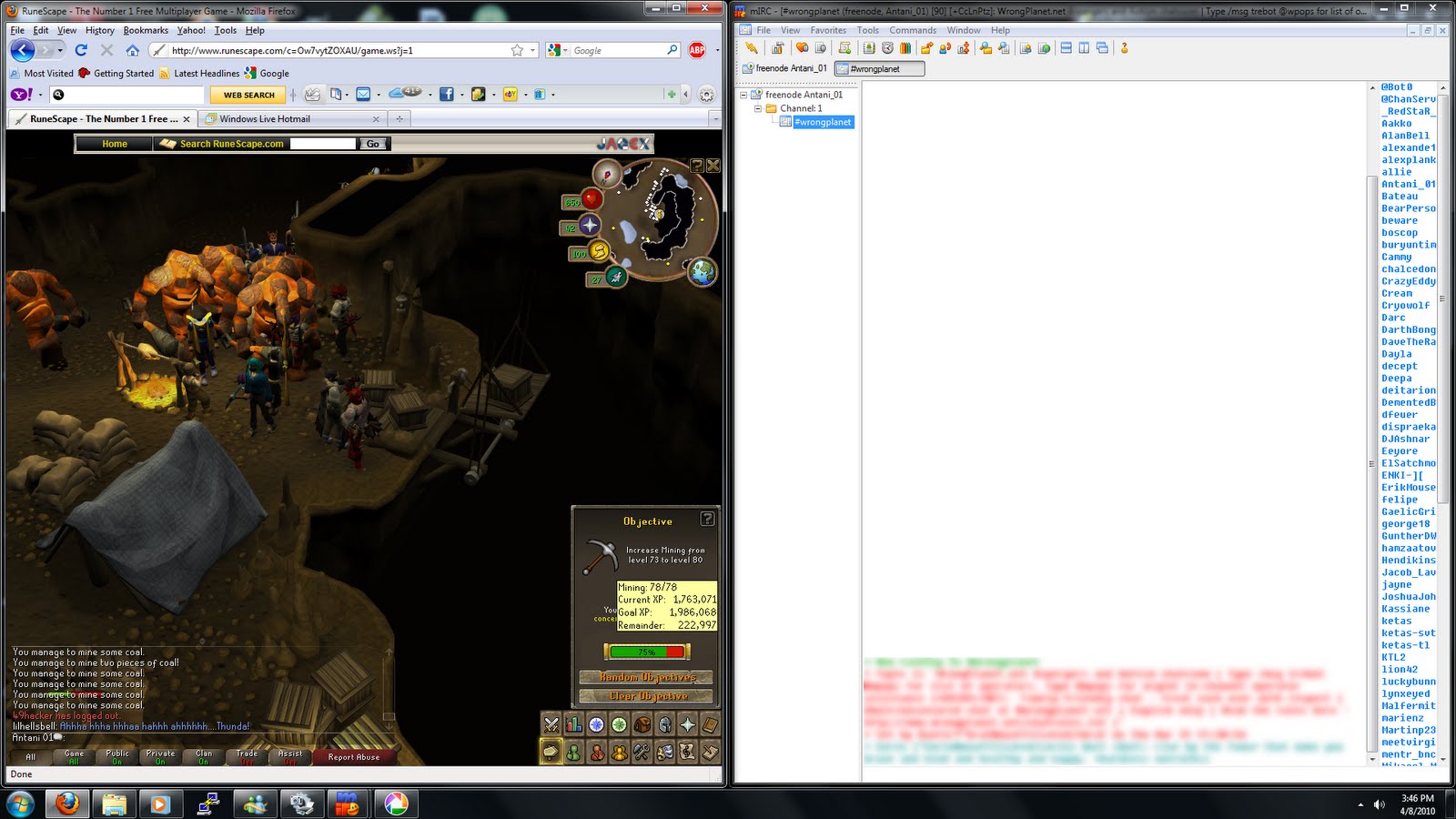Click Clear Objective button
This screenshot has height=819, width=1456.
point(647,696)
